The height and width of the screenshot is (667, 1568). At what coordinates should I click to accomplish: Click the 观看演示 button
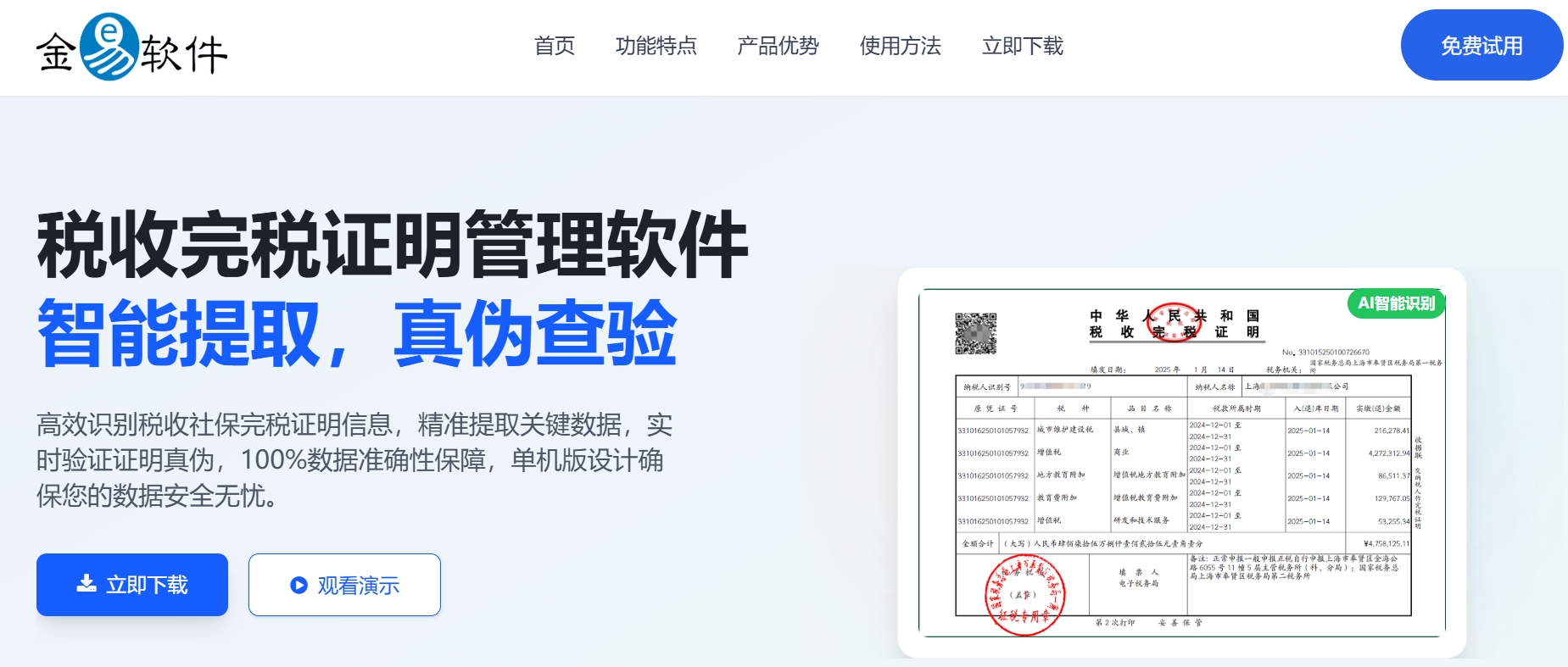tap(344, 585)
